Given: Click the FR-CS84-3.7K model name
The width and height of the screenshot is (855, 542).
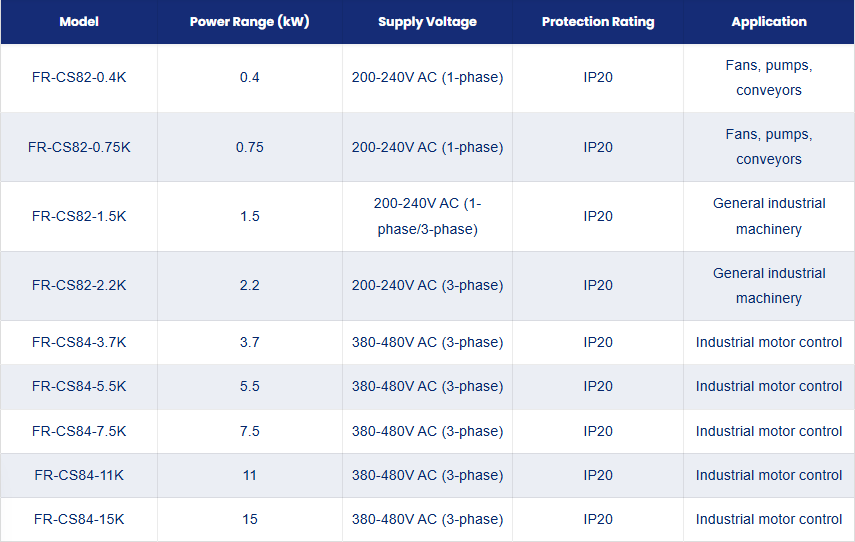Looking at the screenshot, I should (79, 342).
